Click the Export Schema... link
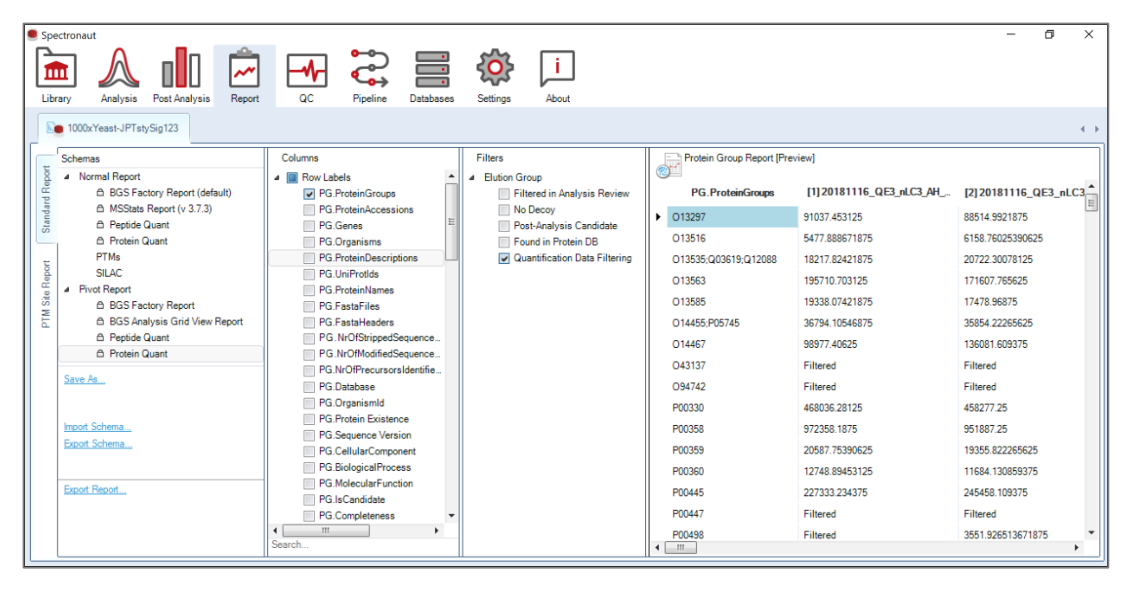The height and width of the screenshot is (591, 1132). (97, 444)
